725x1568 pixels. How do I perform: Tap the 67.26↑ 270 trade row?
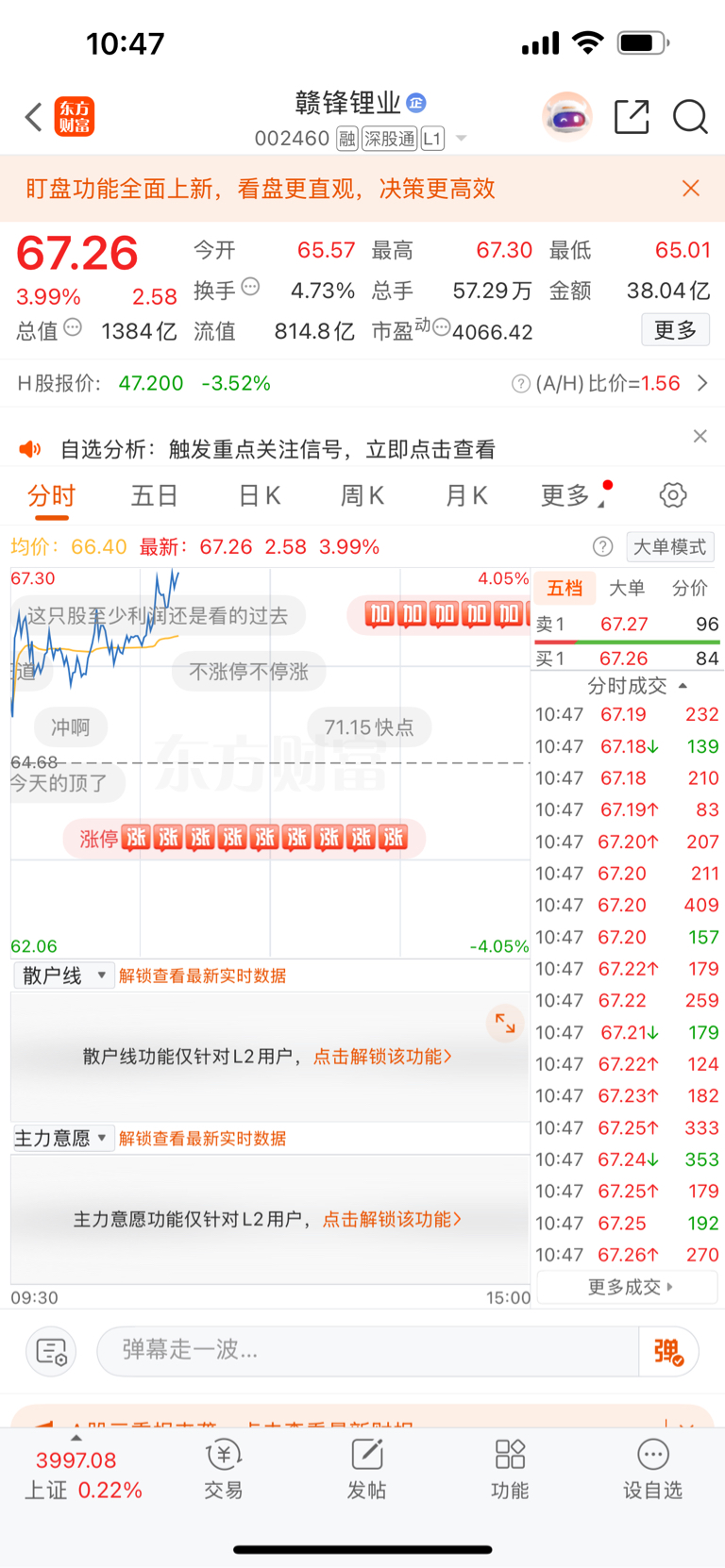coord(627,1255)
